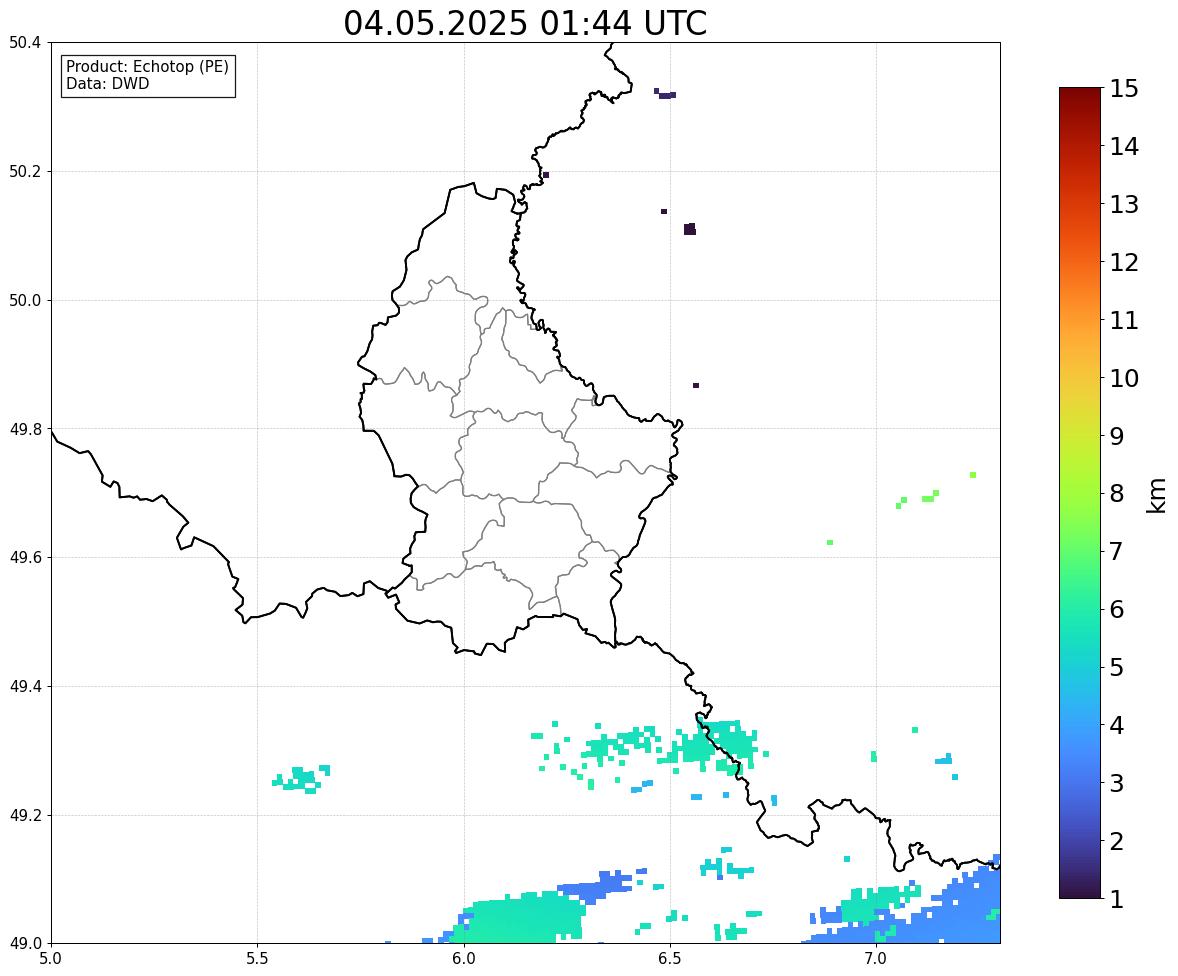
Task: Click the colorbar tick value 11
Action: tap(1124, 320)
